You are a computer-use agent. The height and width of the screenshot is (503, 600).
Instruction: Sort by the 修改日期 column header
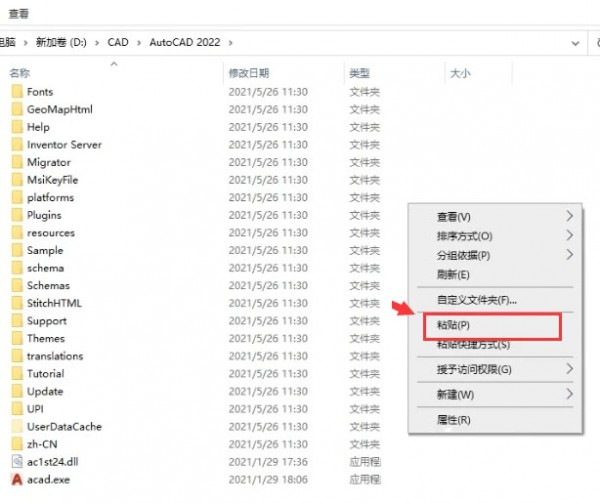249,73
